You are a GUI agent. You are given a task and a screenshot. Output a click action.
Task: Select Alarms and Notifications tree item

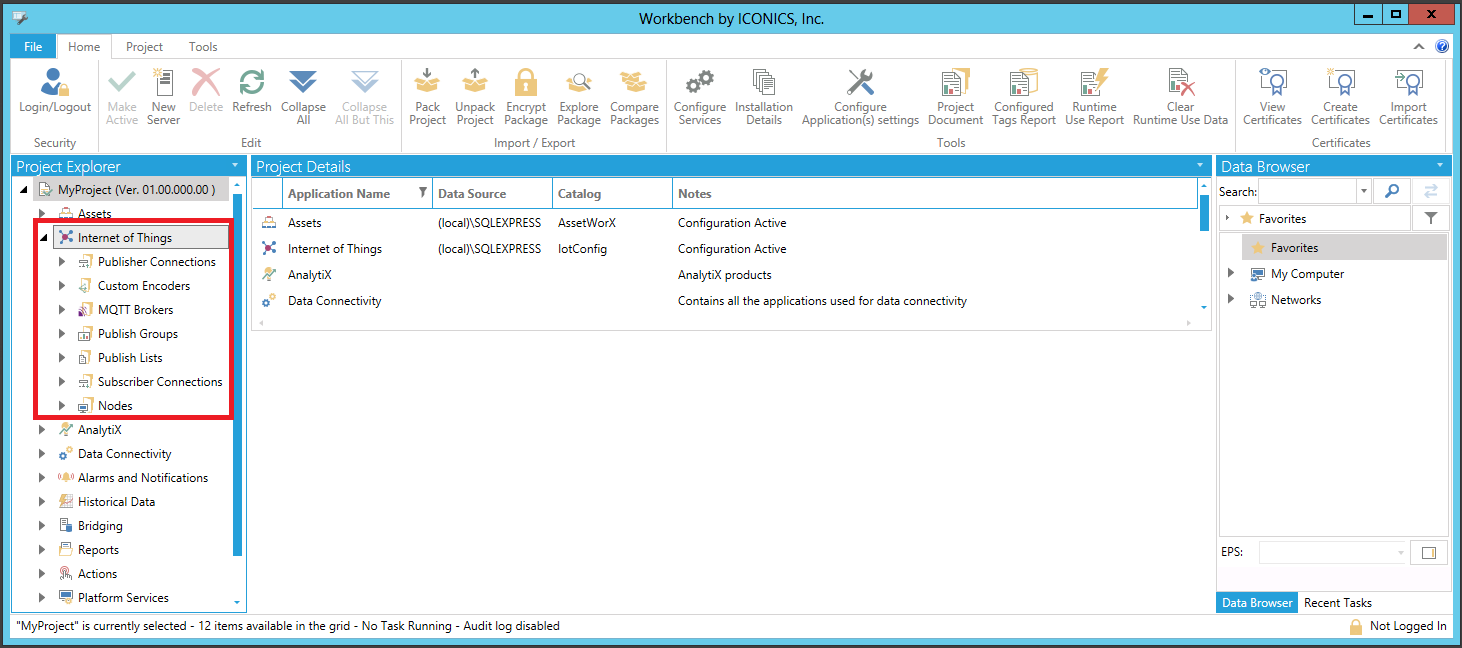pyautogui.click(x=143, y=478)
